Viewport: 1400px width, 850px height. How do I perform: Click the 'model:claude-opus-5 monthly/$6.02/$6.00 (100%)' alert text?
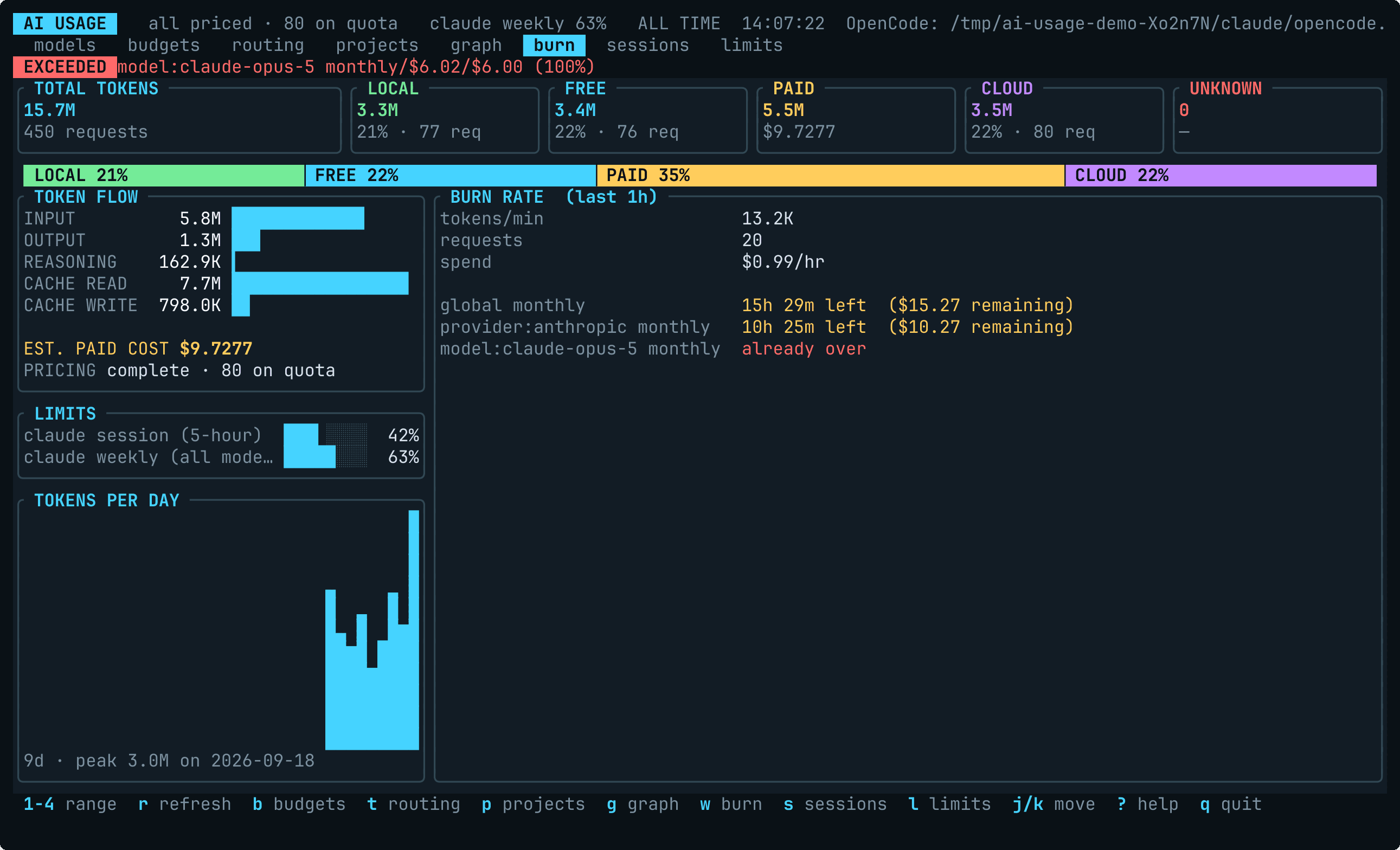pos(356,67)
